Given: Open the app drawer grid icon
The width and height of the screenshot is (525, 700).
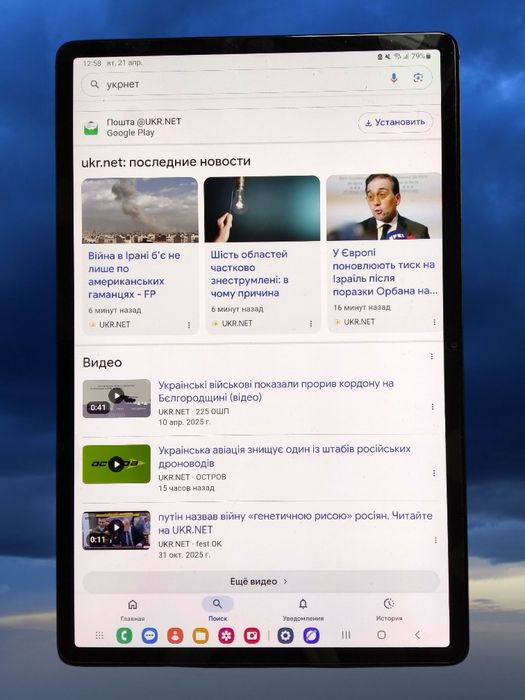Looking at the screenshot, I should (x=100, y=635).
